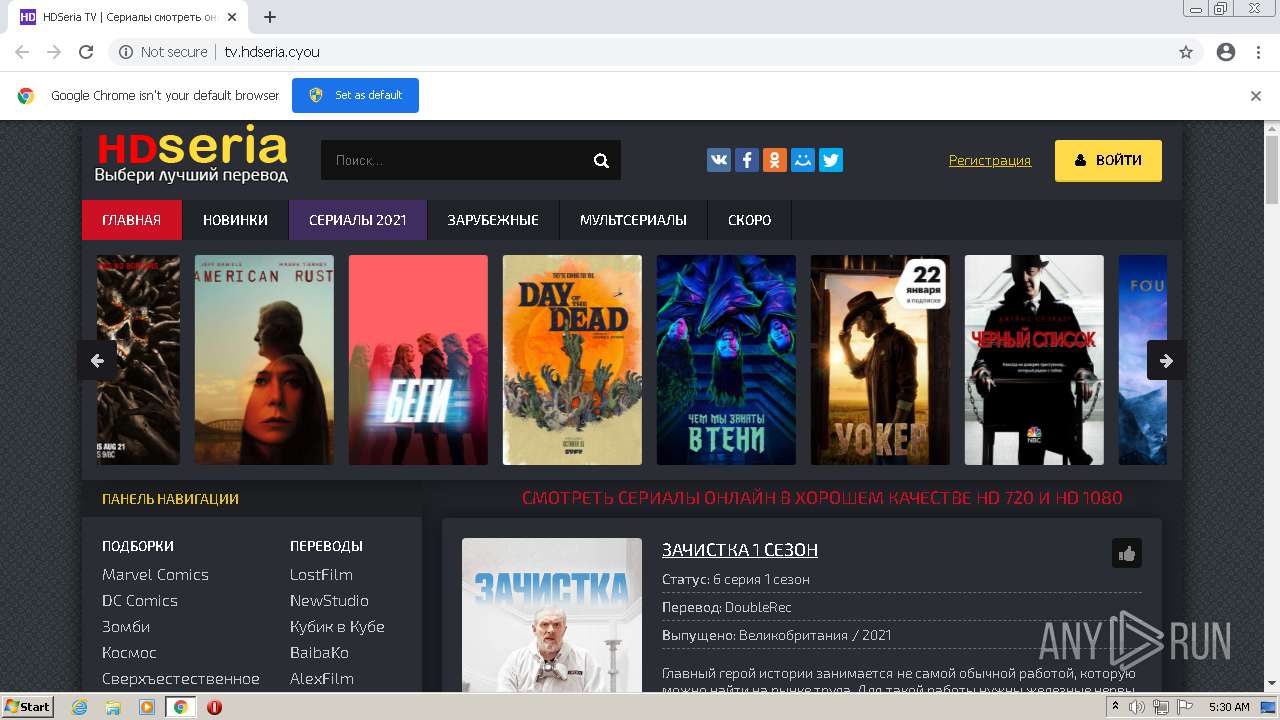
Task: Click the ВОЙТИ login button
Action: [1108, 160]
